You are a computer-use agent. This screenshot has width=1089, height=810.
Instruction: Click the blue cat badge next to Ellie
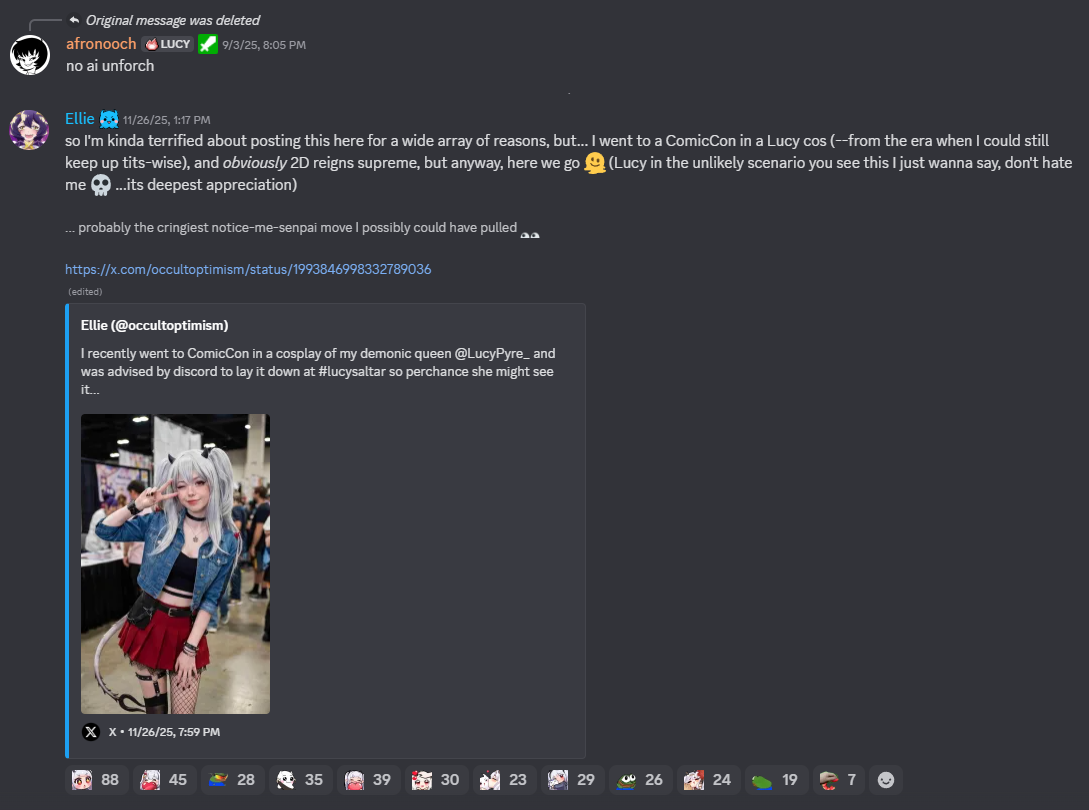coord(109,119)
